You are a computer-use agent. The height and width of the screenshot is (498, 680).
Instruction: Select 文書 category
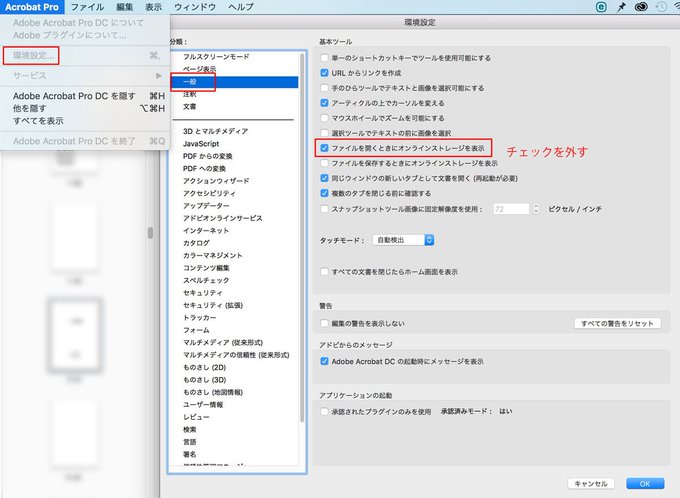[190, 106]
